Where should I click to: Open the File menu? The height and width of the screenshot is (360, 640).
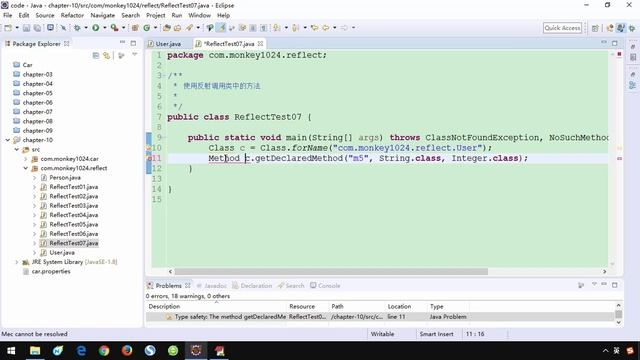point(8,15)
